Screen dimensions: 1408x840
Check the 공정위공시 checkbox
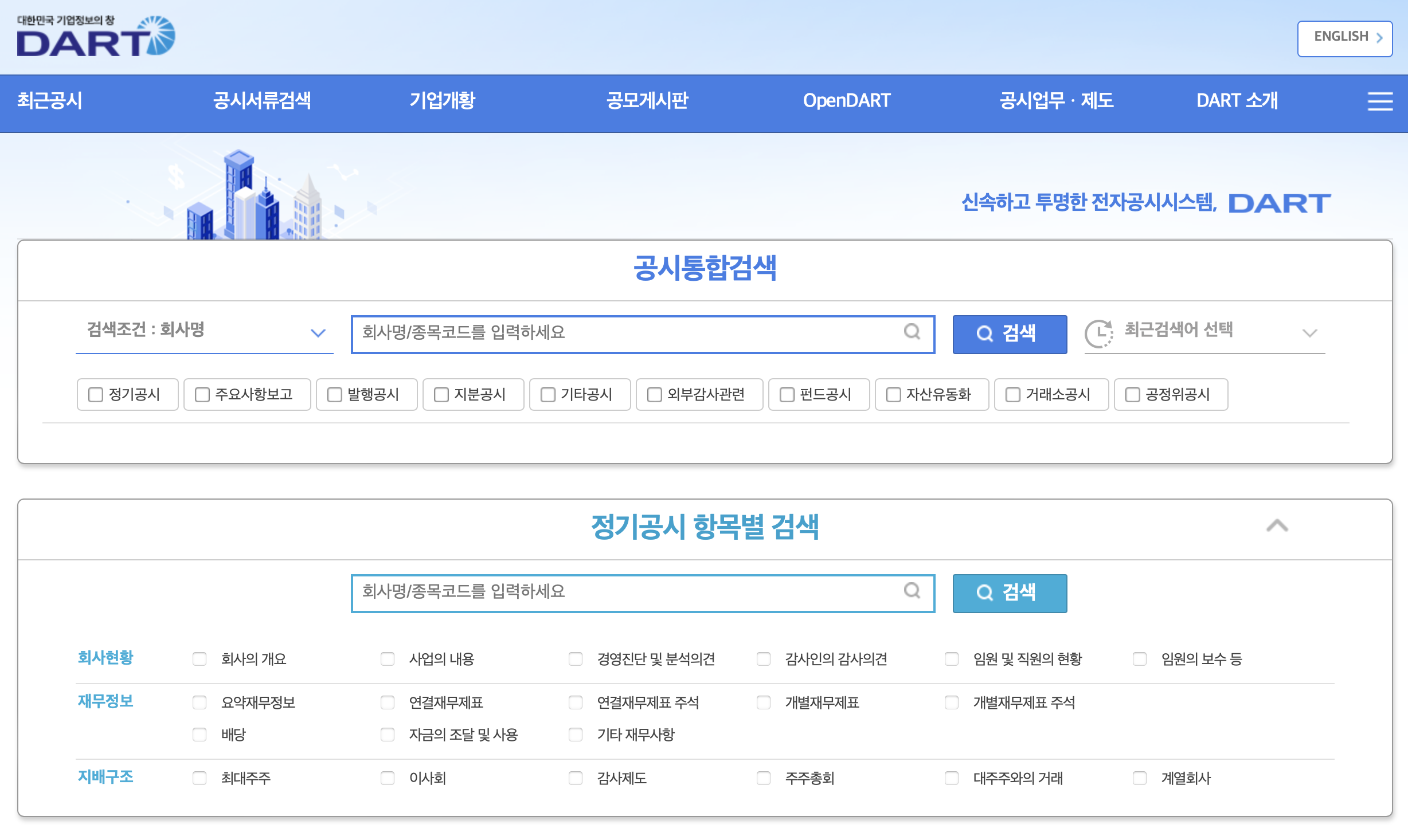click(x=1132, y=395)
